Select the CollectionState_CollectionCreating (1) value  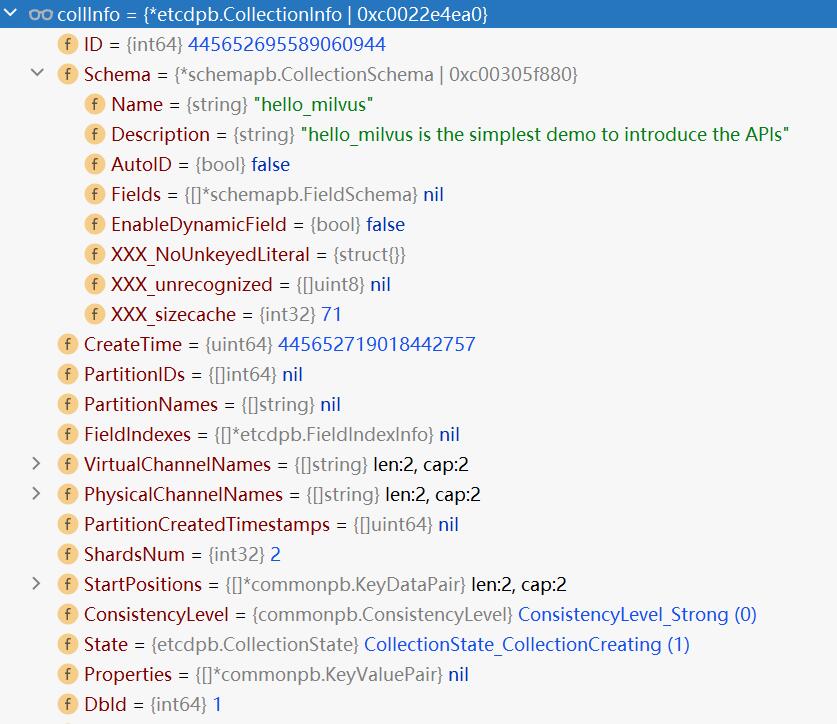(527, 644)
